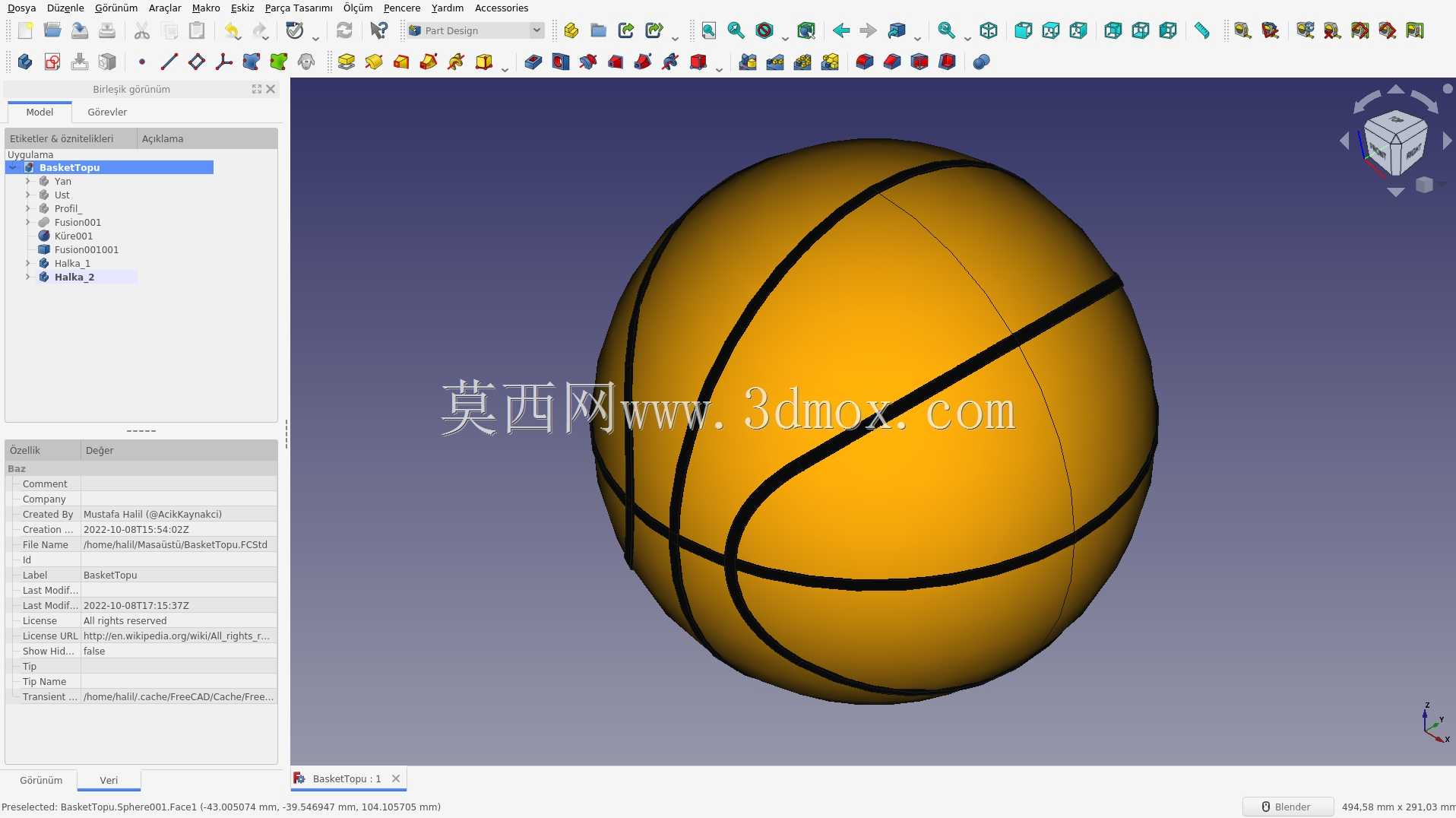Select Fusion001001 in the model tree

click(87, 249)
